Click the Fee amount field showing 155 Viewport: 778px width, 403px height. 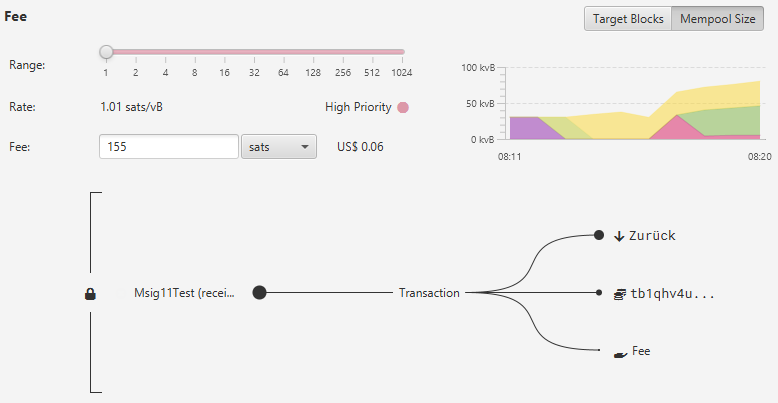click(169, 147)
